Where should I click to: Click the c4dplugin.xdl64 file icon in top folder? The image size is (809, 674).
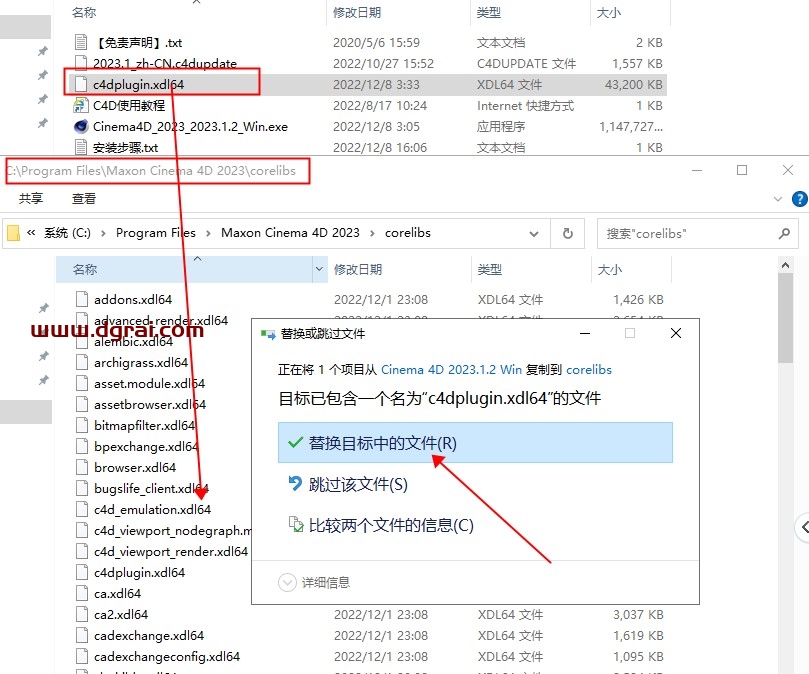coord(81,85)
